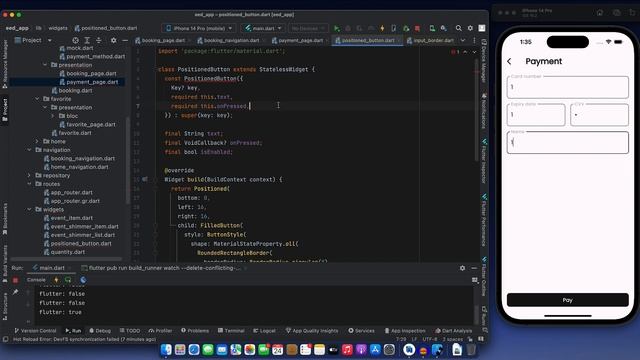The height and width of the screenshot is (360, 640).
Task: Click Hot Reload lightning icon in Run console toolbar
Action: click(x=56, y=280)
